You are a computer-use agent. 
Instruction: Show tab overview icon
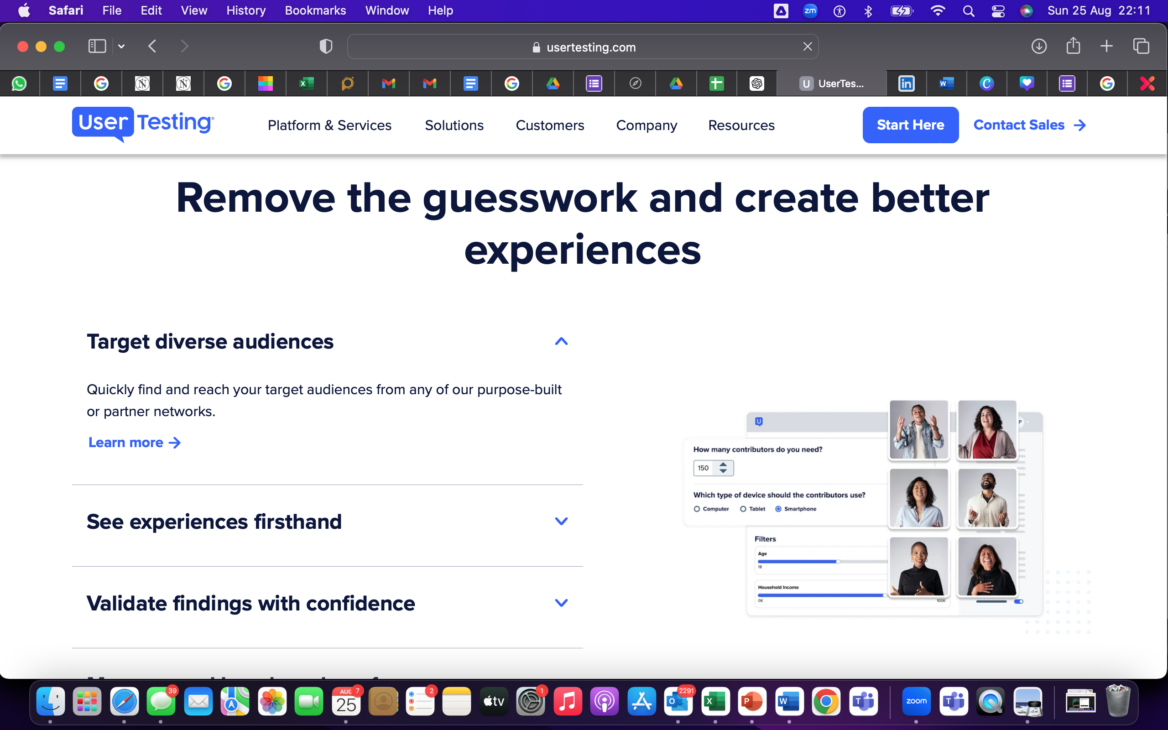click(x=1140, y=46)
